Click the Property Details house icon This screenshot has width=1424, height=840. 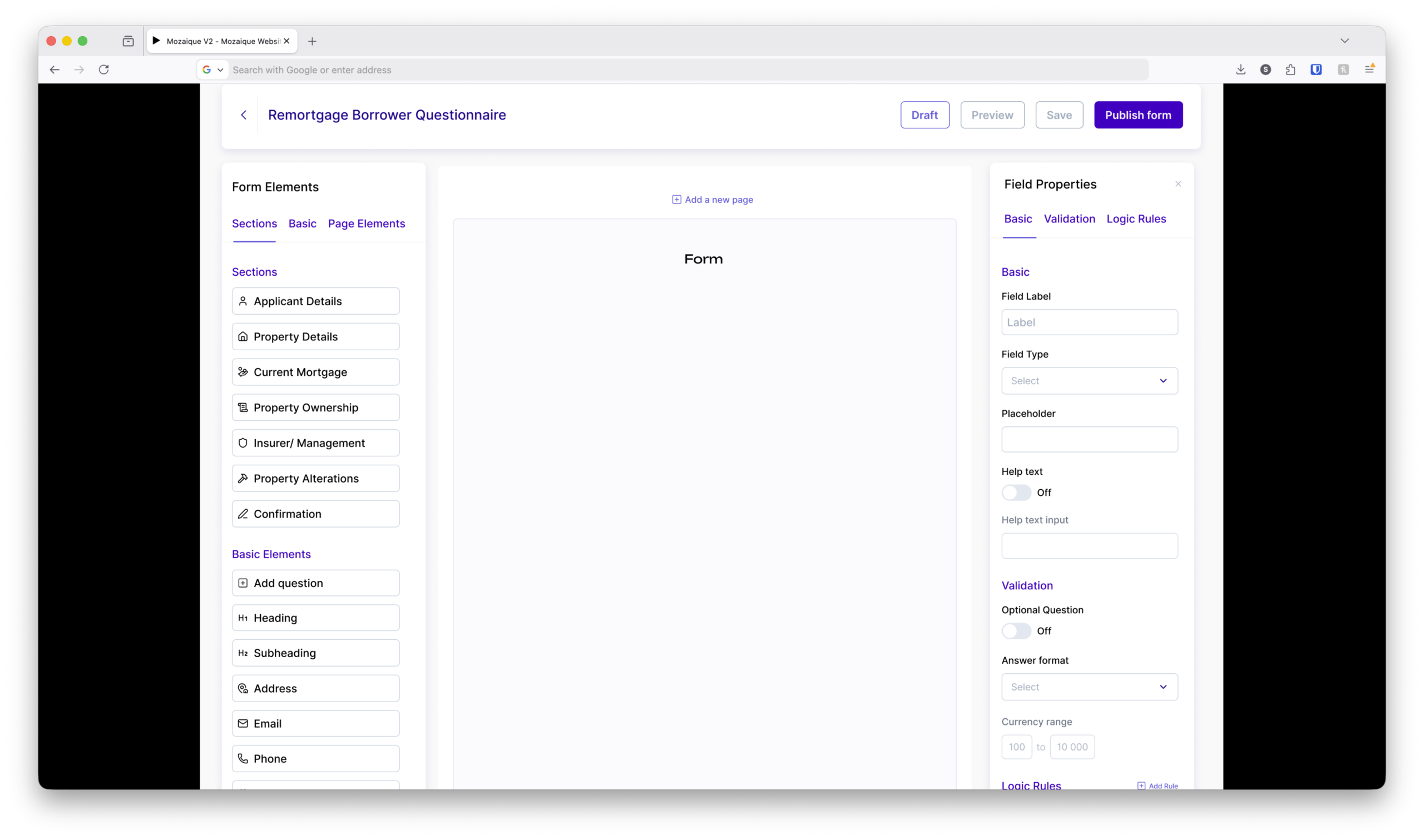point(243,337)
